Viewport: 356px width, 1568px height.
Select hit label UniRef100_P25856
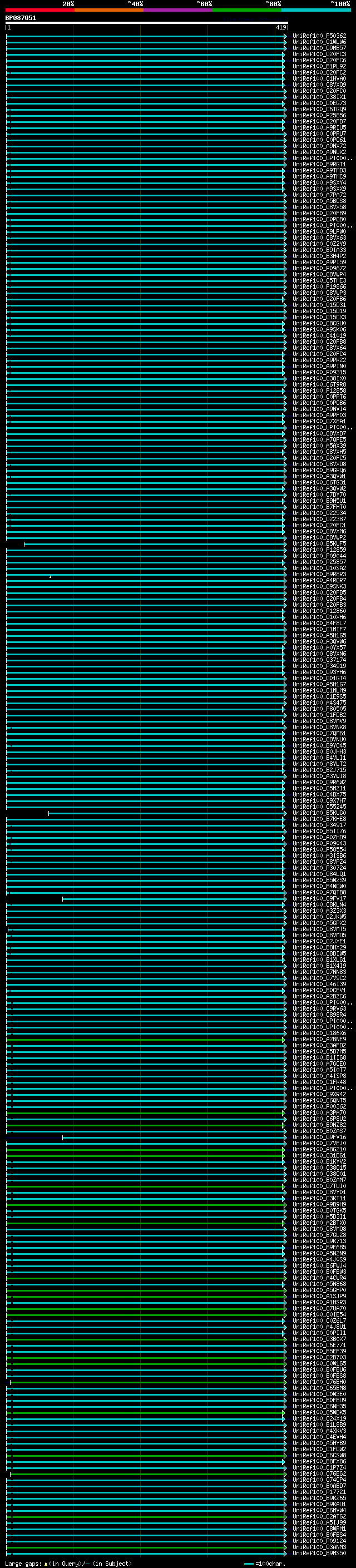click(x=319, y=116)
